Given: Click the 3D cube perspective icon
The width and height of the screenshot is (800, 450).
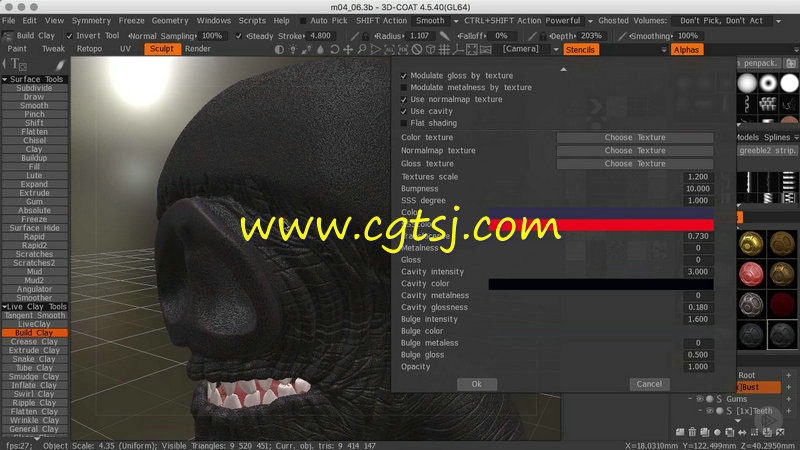Looking at the screenshot, I should [x=431, y=49].
